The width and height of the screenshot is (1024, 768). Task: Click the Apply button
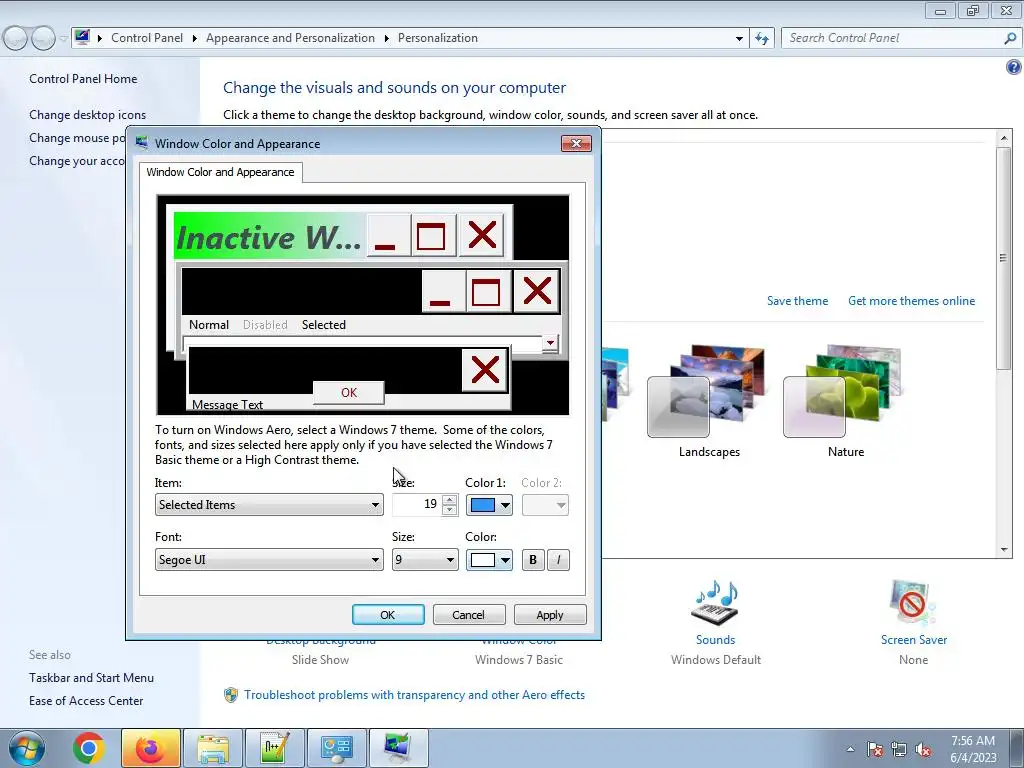(x=550, y=615)
